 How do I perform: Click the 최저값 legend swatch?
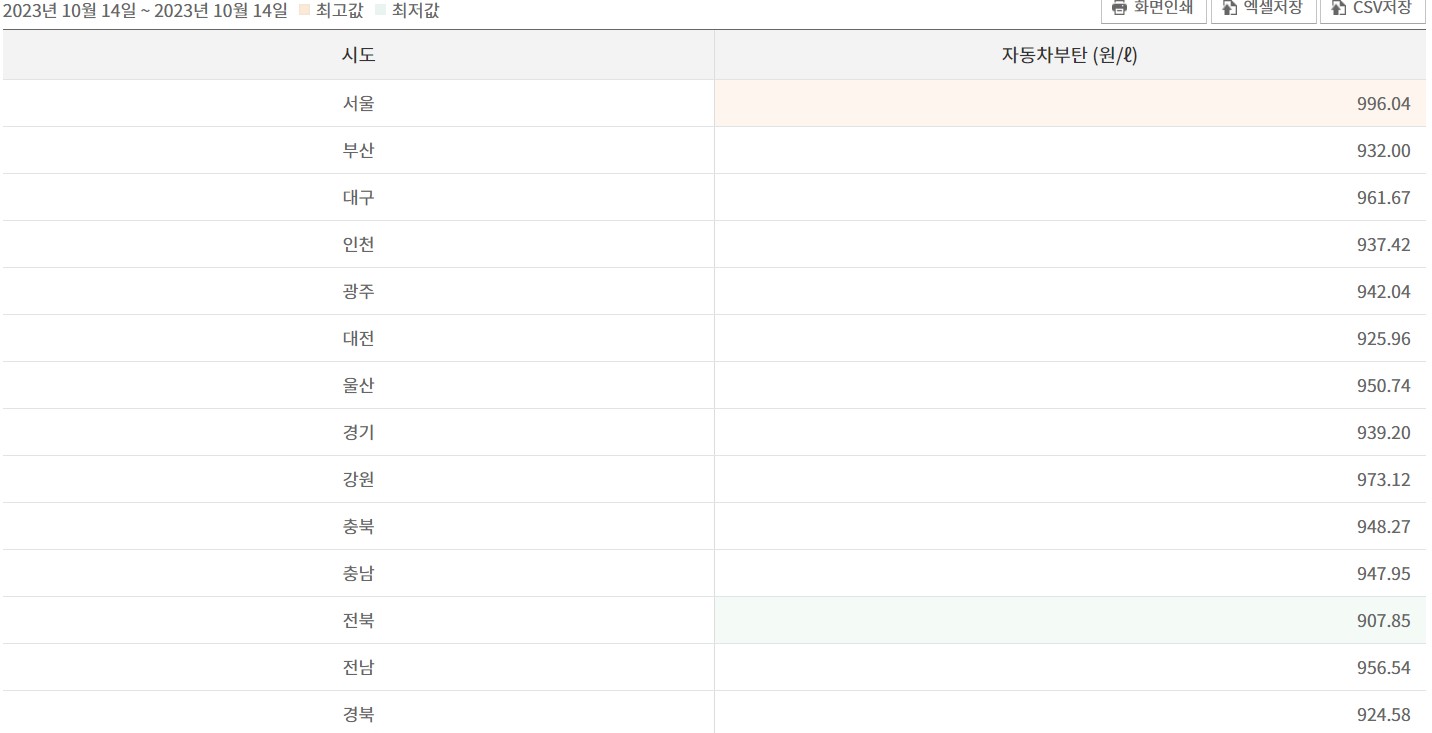point(381,11)
